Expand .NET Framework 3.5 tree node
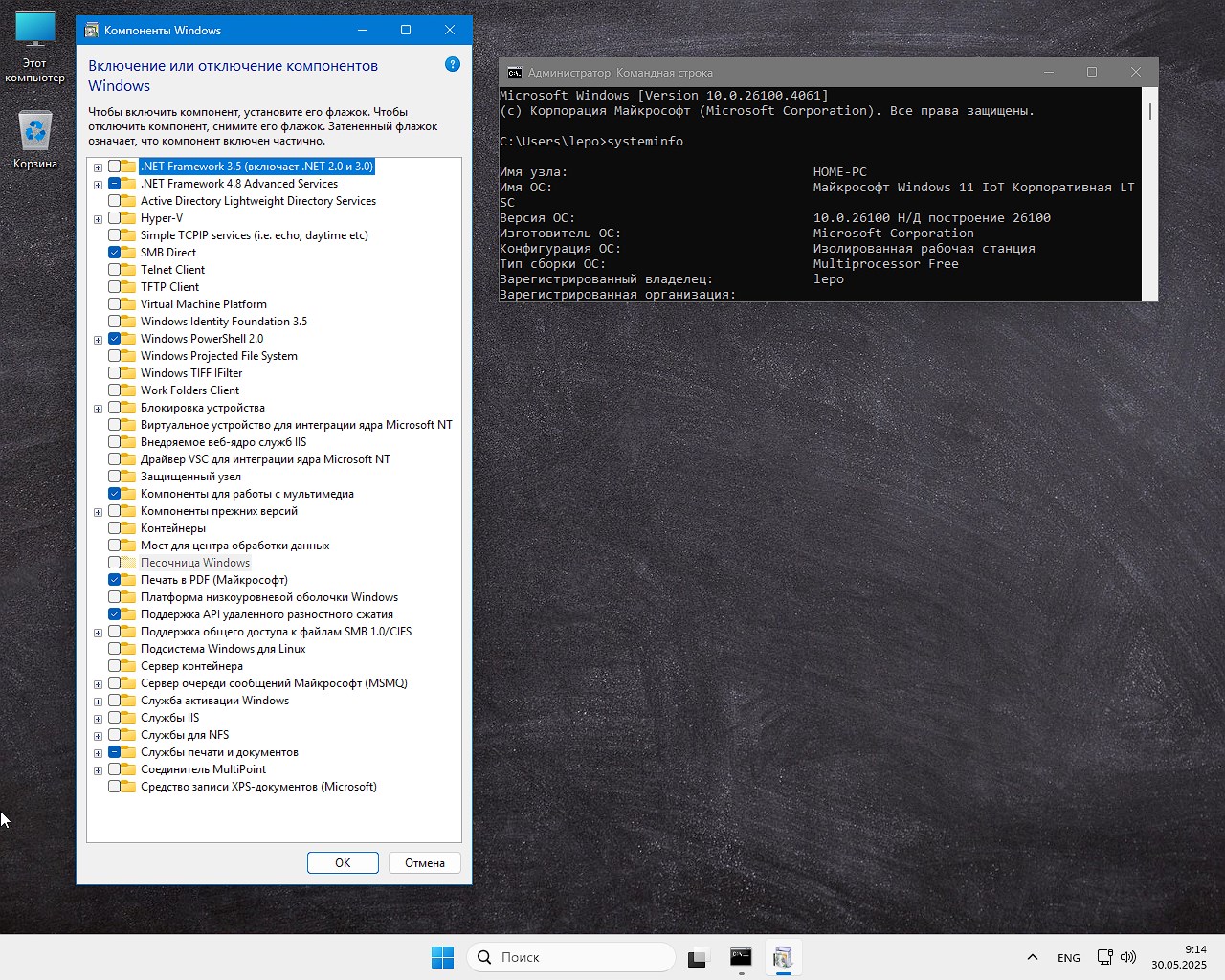The image size is (1225, 980). click(x=98, y=167)
